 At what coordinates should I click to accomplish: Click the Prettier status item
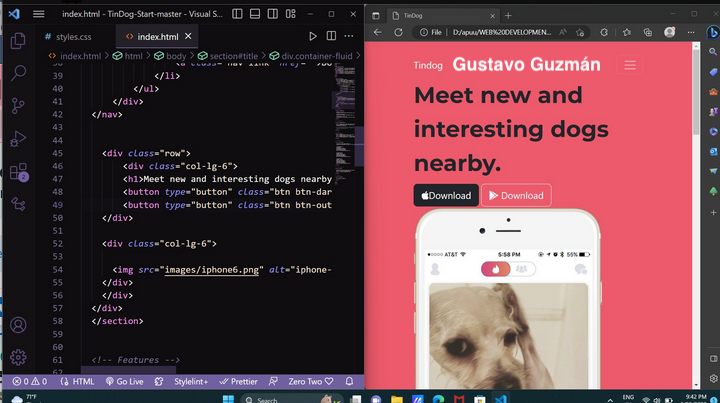(238, 381)
